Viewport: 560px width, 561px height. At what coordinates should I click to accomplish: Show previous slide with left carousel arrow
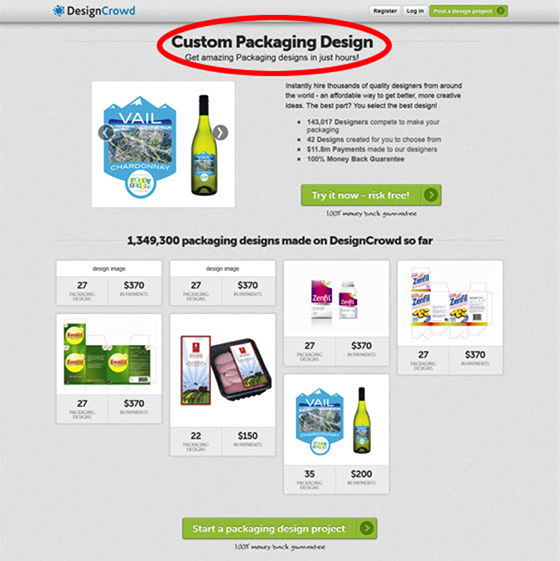[x=106, y=133]
